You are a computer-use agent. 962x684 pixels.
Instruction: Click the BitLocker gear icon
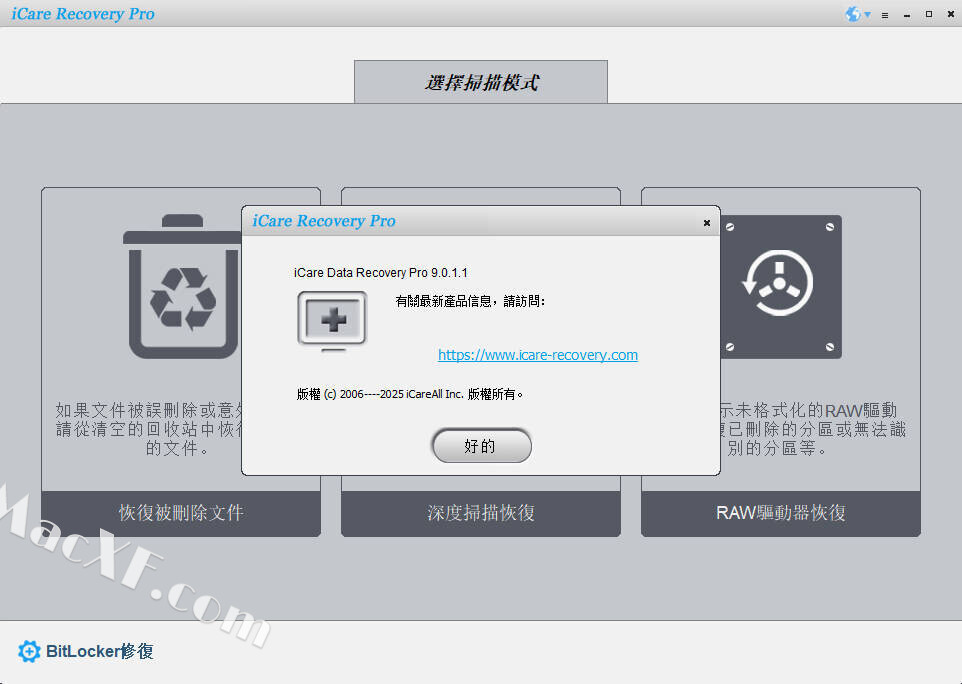pyautogui.click(x=29, y=651)
